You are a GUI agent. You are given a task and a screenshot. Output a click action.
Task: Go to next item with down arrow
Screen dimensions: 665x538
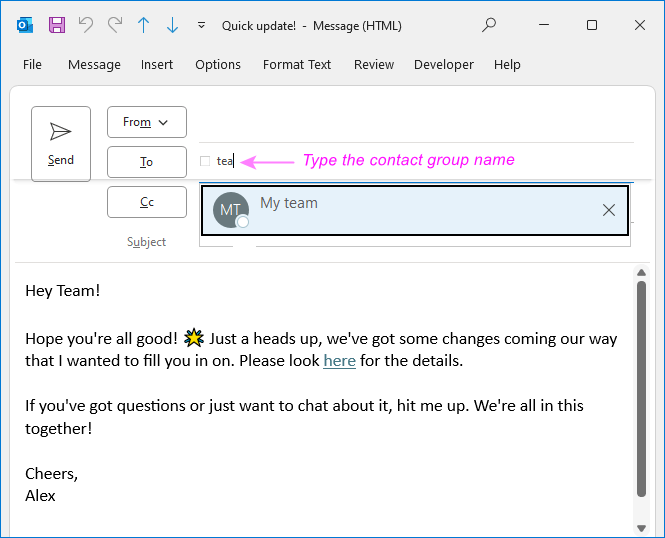(172, 25)
